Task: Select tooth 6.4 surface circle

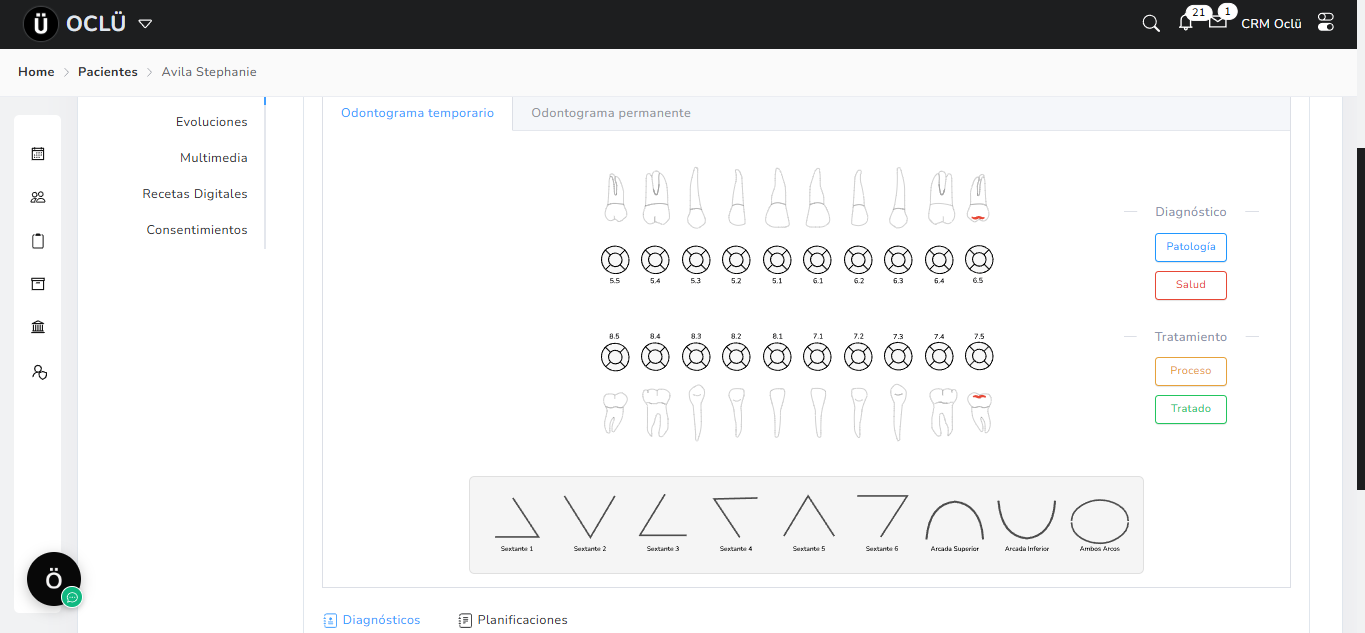Action: (939, 260)
